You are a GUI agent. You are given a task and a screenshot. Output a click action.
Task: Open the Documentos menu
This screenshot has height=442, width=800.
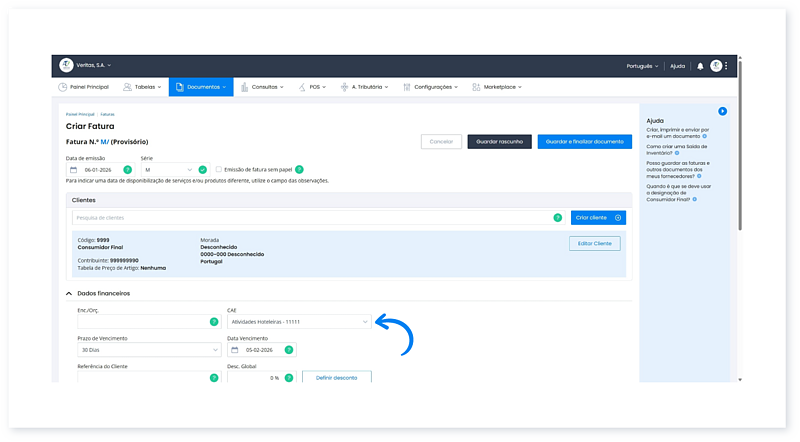tap(201, 87)
